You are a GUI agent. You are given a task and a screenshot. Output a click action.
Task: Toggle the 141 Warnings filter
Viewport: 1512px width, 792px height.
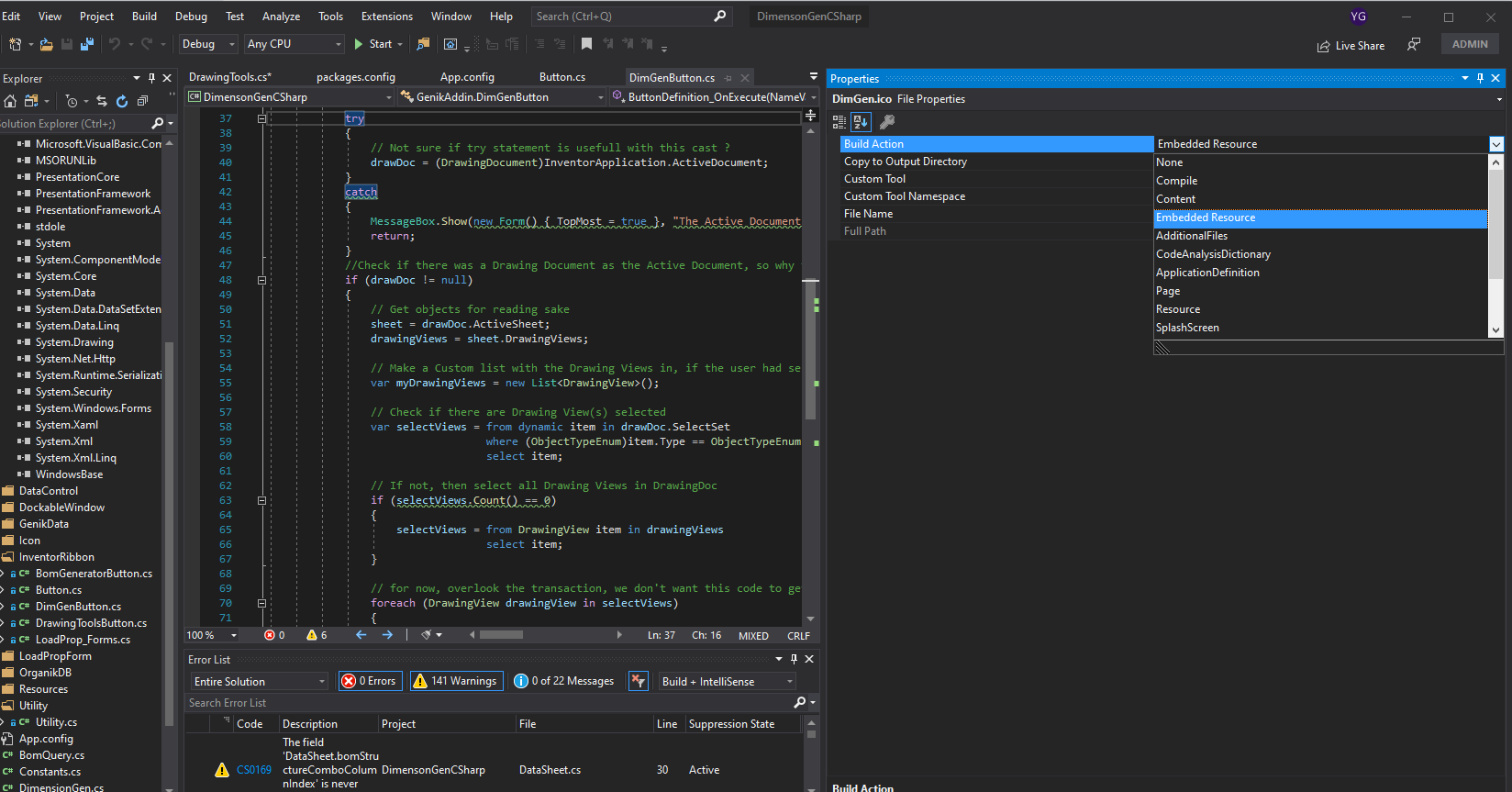[456, 681]
